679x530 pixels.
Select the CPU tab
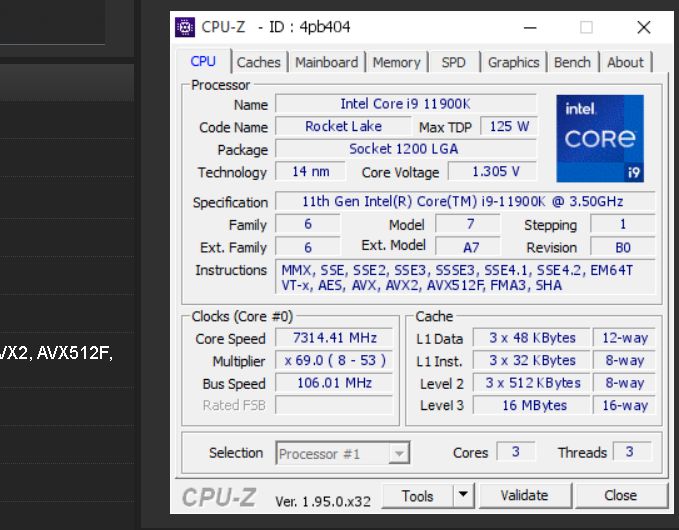click(x=203, y=61)
